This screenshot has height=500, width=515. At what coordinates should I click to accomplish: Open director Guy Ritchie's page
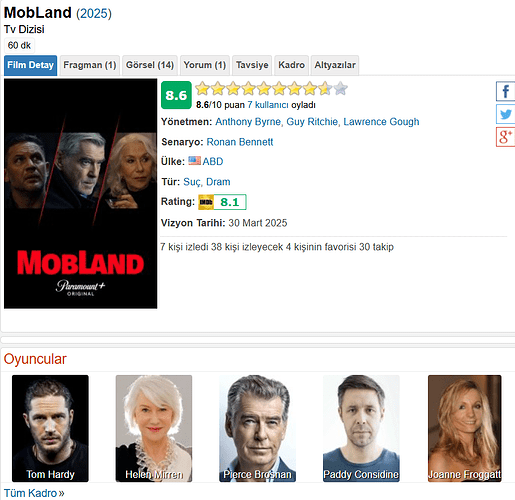[x=312, y=122]
